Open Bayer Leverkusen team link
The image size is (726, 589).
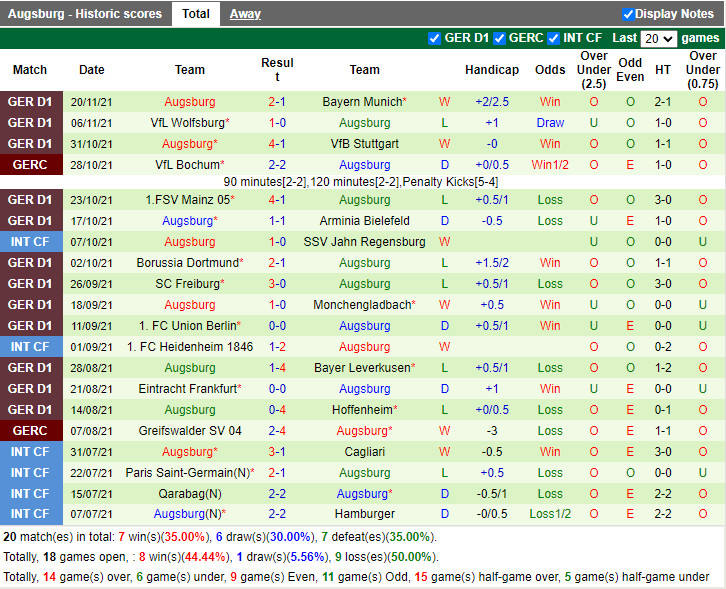coord(364,368)
